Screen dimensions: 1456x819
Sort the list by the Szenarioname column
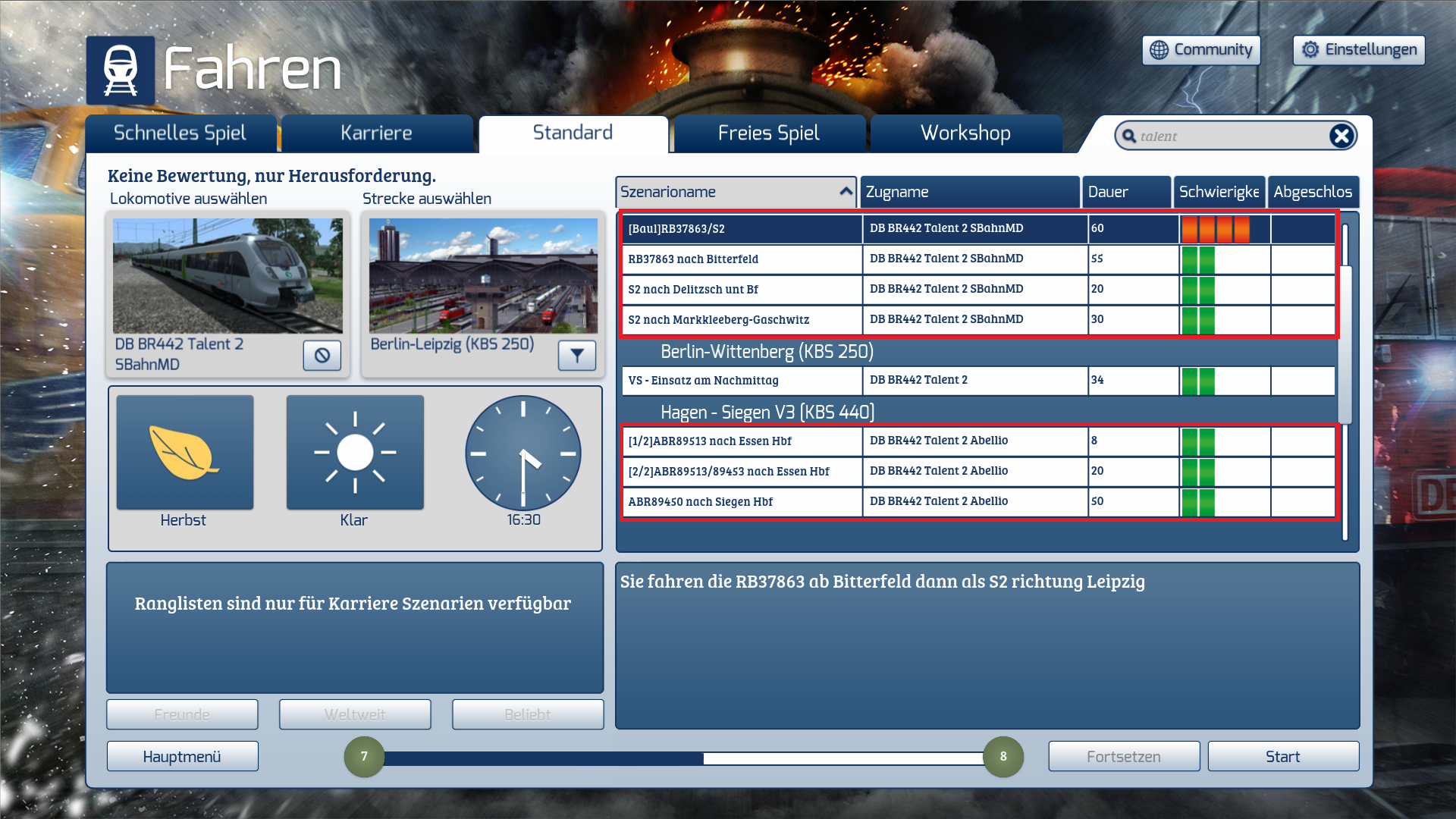736,192
